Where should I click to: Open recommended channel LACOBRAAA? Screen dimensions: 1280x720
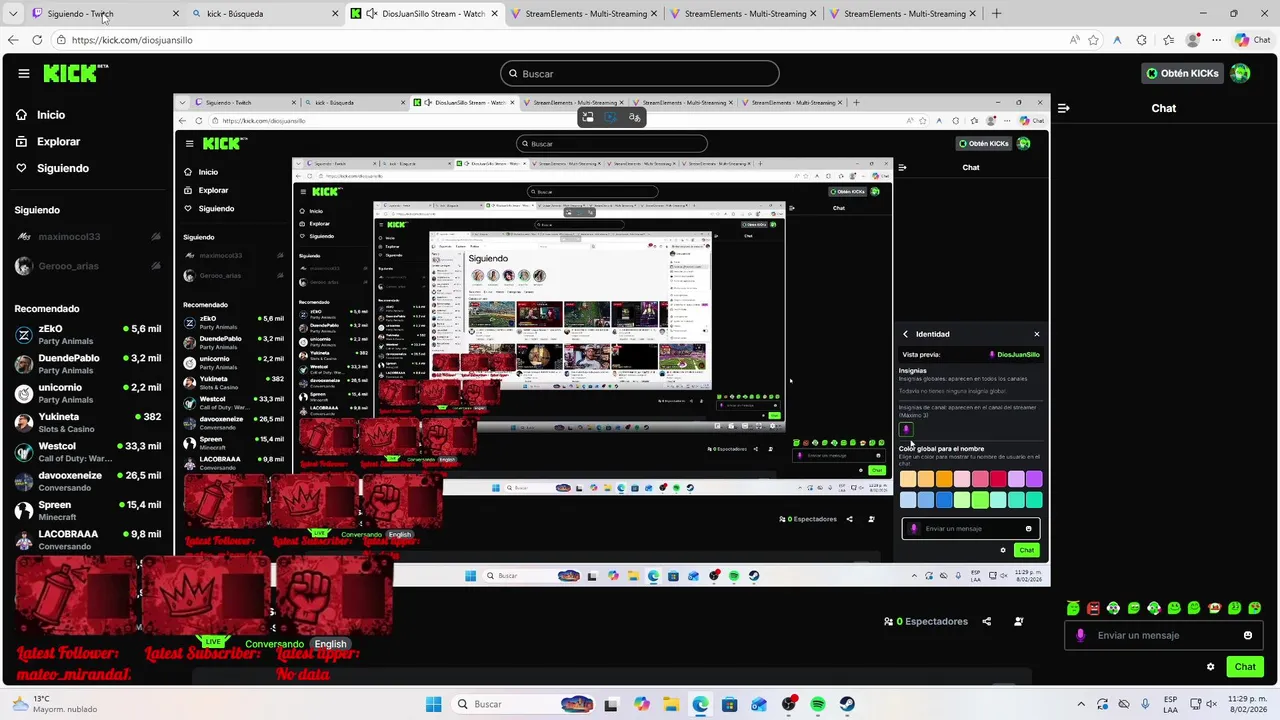click(x=88, y=539)
